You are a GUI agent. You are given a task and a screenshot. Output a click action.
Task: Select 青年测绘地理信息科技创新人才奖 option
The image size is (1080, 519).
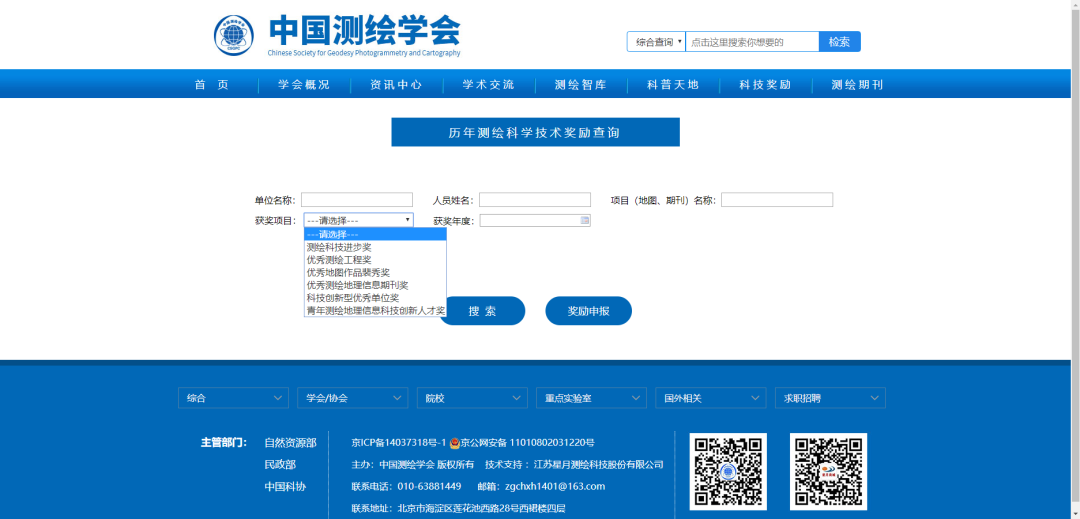[x=375, y=311]
